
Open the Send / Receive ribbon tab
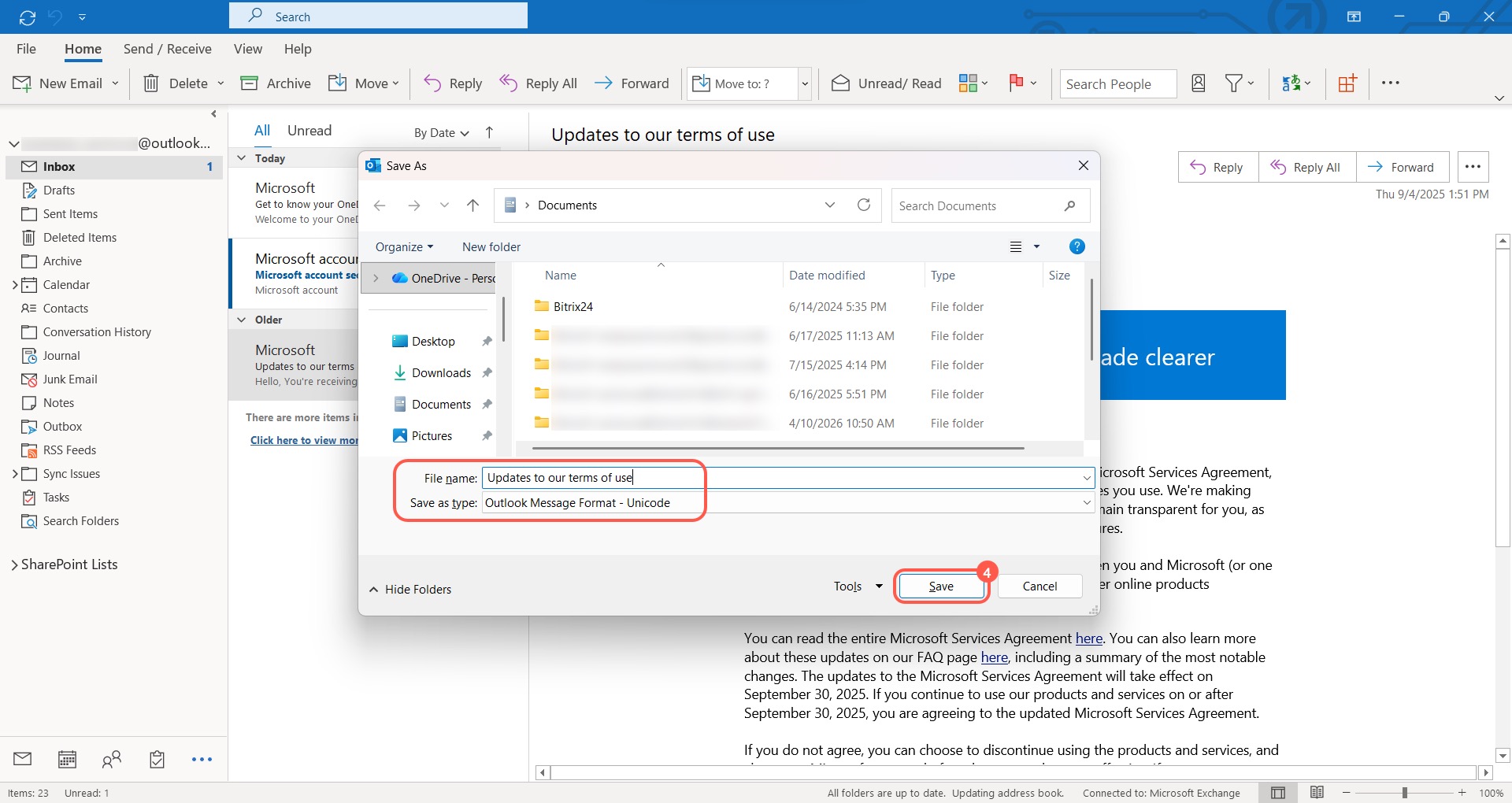(167, 49)
